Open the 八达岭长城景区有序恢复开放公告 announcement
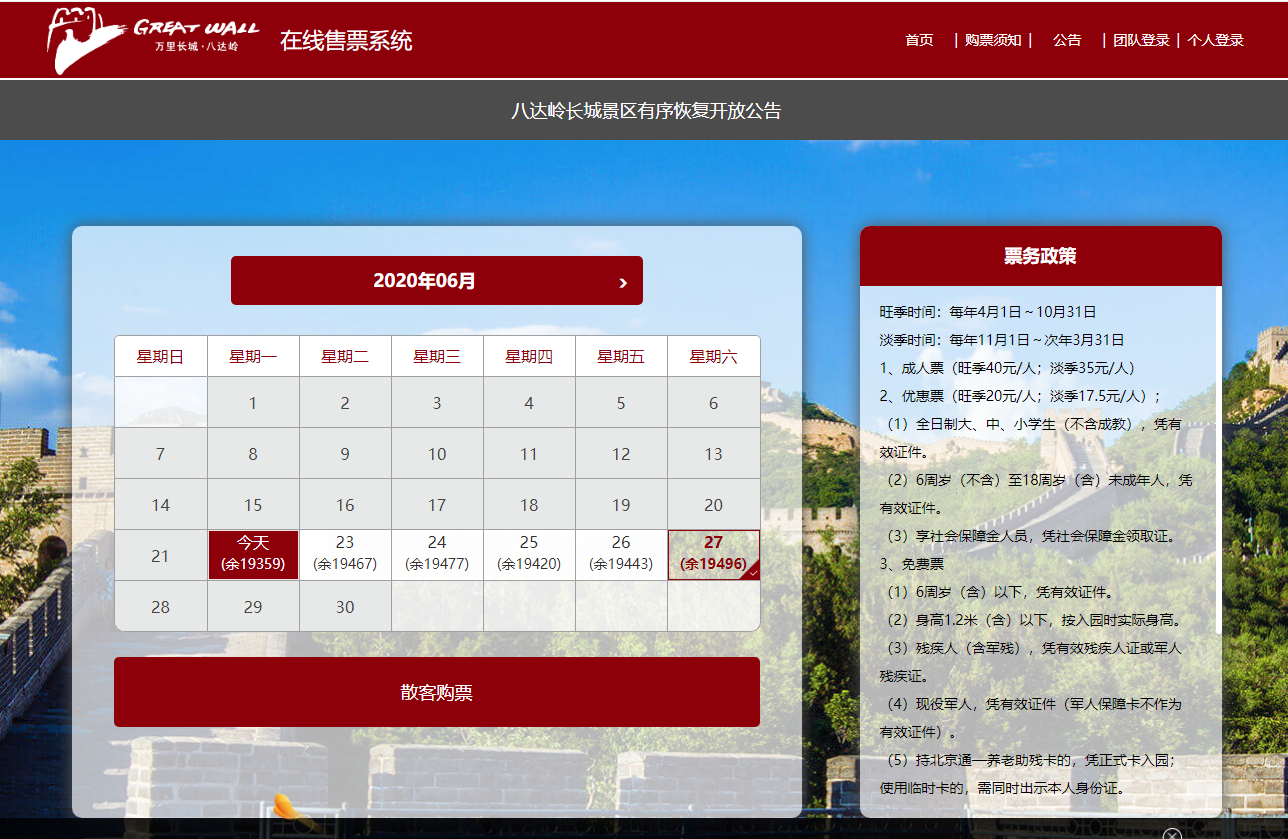1288x839 pixels. pyautogui.click(x=646, y=111)
